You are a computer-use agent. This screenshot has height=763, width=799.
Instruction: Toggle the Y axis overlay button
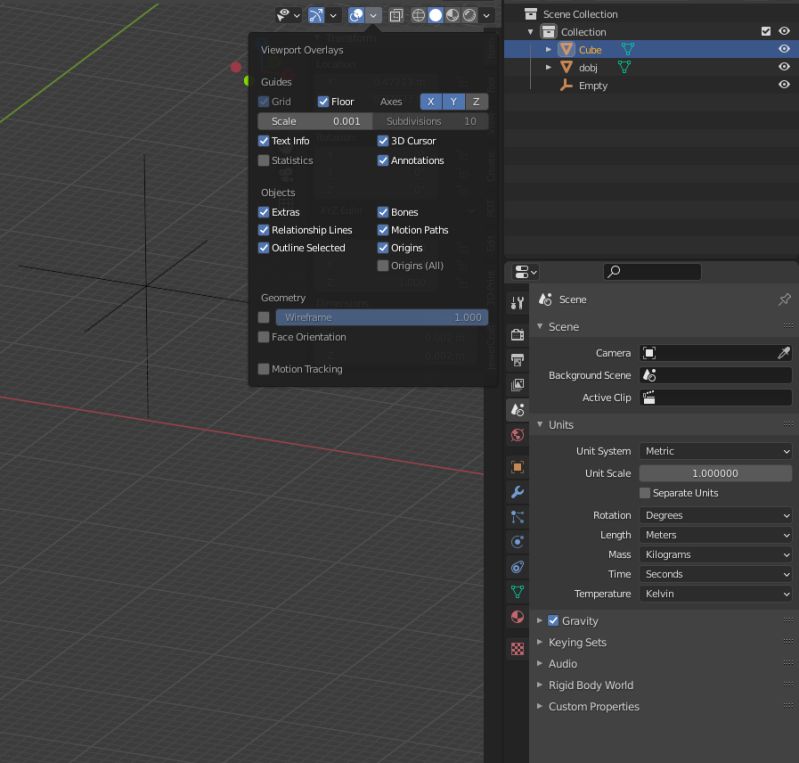click(454, 101)
